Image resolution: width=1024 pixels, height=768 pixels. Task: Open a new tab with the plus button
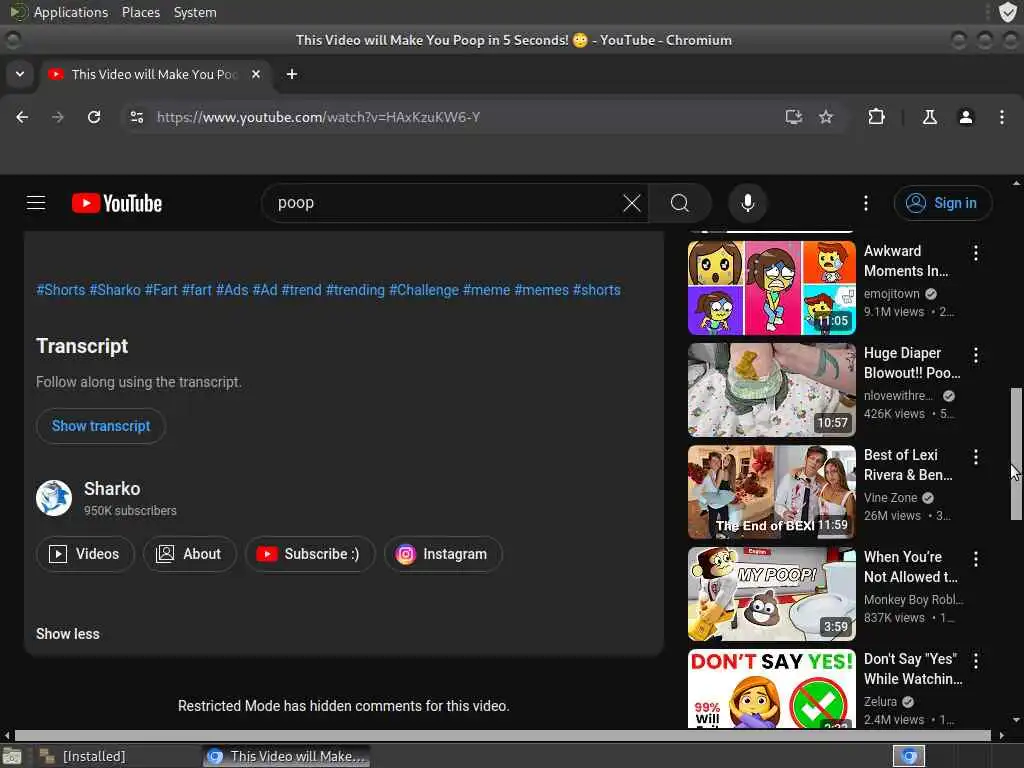(292, 74)
